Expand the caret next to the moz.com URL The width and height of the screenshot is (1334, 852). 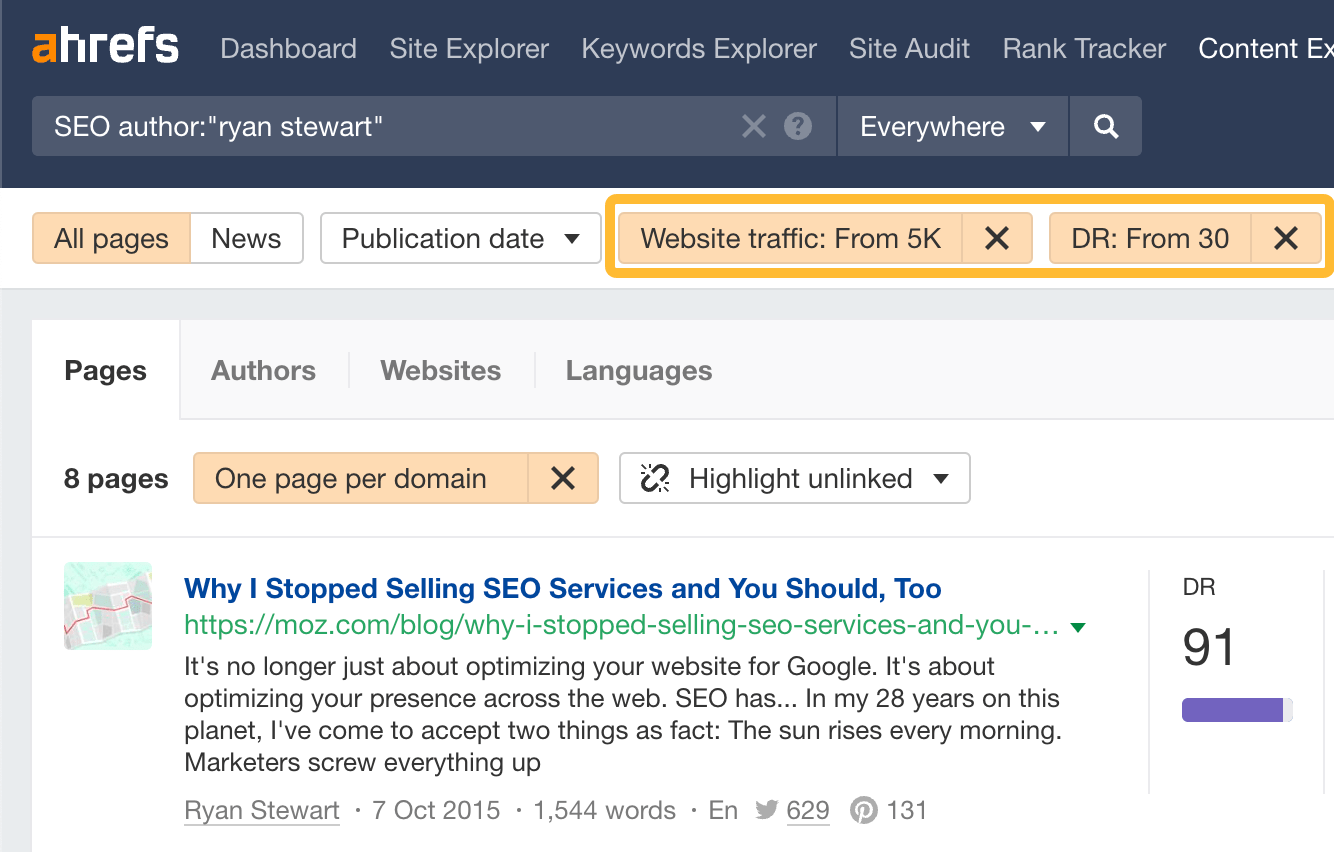[x=1078, y=625]
